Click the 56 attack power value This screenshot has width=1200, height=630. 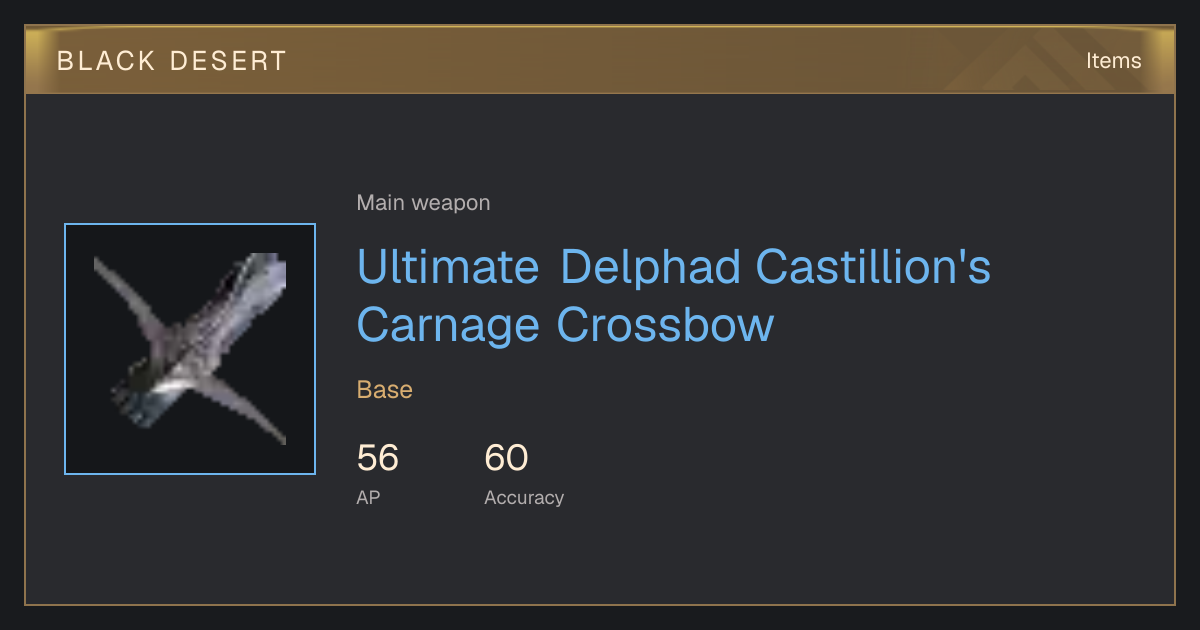pos(378,458)
